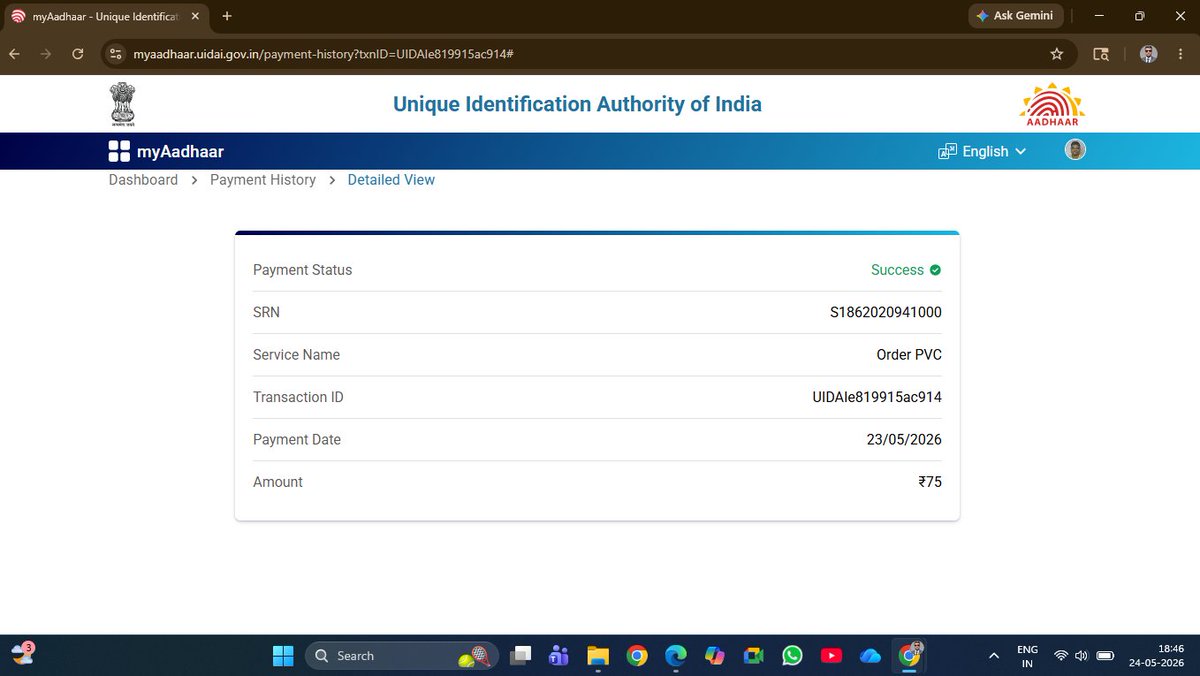Click the amount ₹75 value
1200x676 pixels.
(930, 482)
